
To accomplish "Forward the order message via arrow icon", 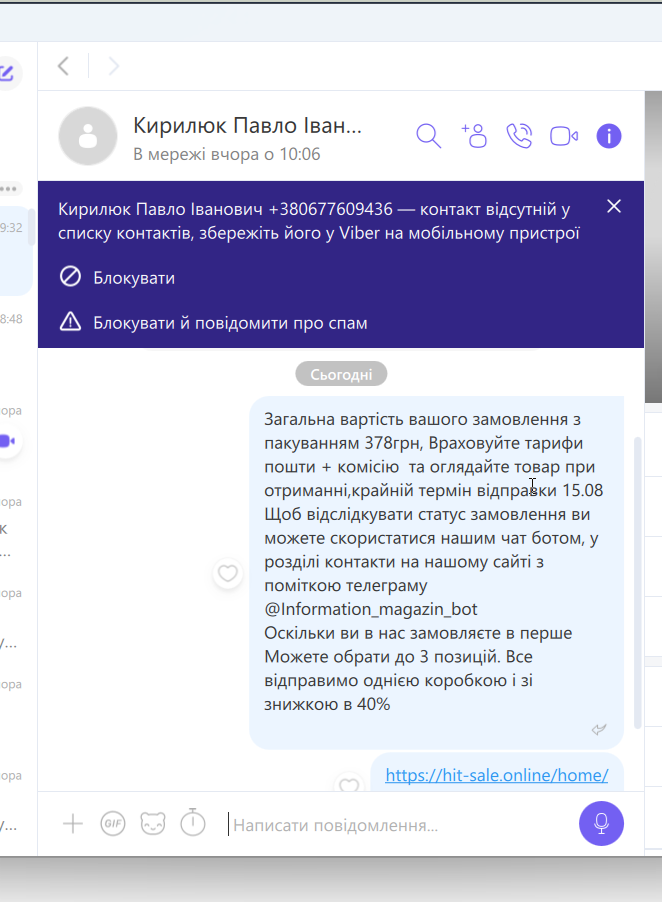I will pos(599,729).
